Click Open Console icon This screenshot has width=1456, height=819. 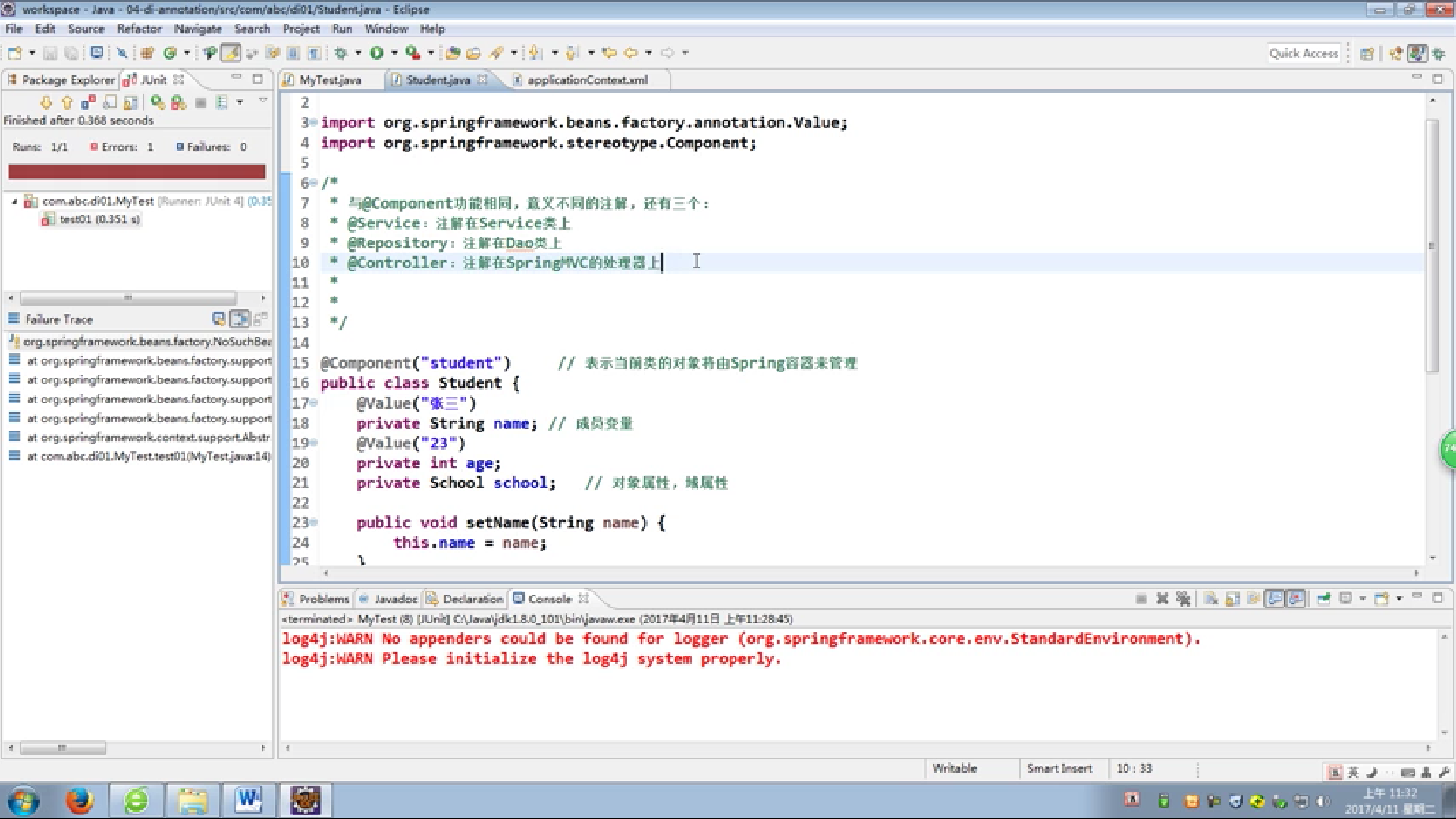1381,598
